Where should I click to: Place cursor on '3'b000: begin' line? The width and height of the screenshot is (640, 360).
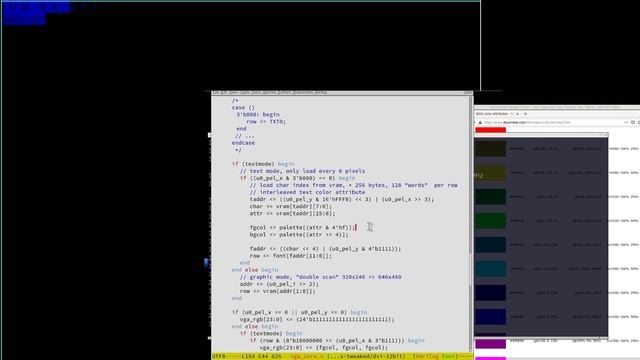click(258, 114)
